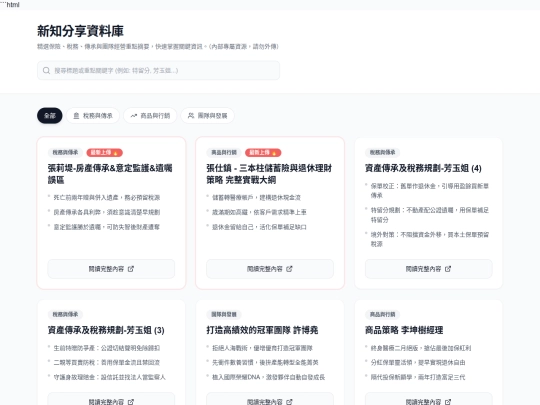This screenshot has height=405, width=540.
Task: Click the 稅務與傳承 tag on 芳玉姐 (3) card
Action: [65, 314]
